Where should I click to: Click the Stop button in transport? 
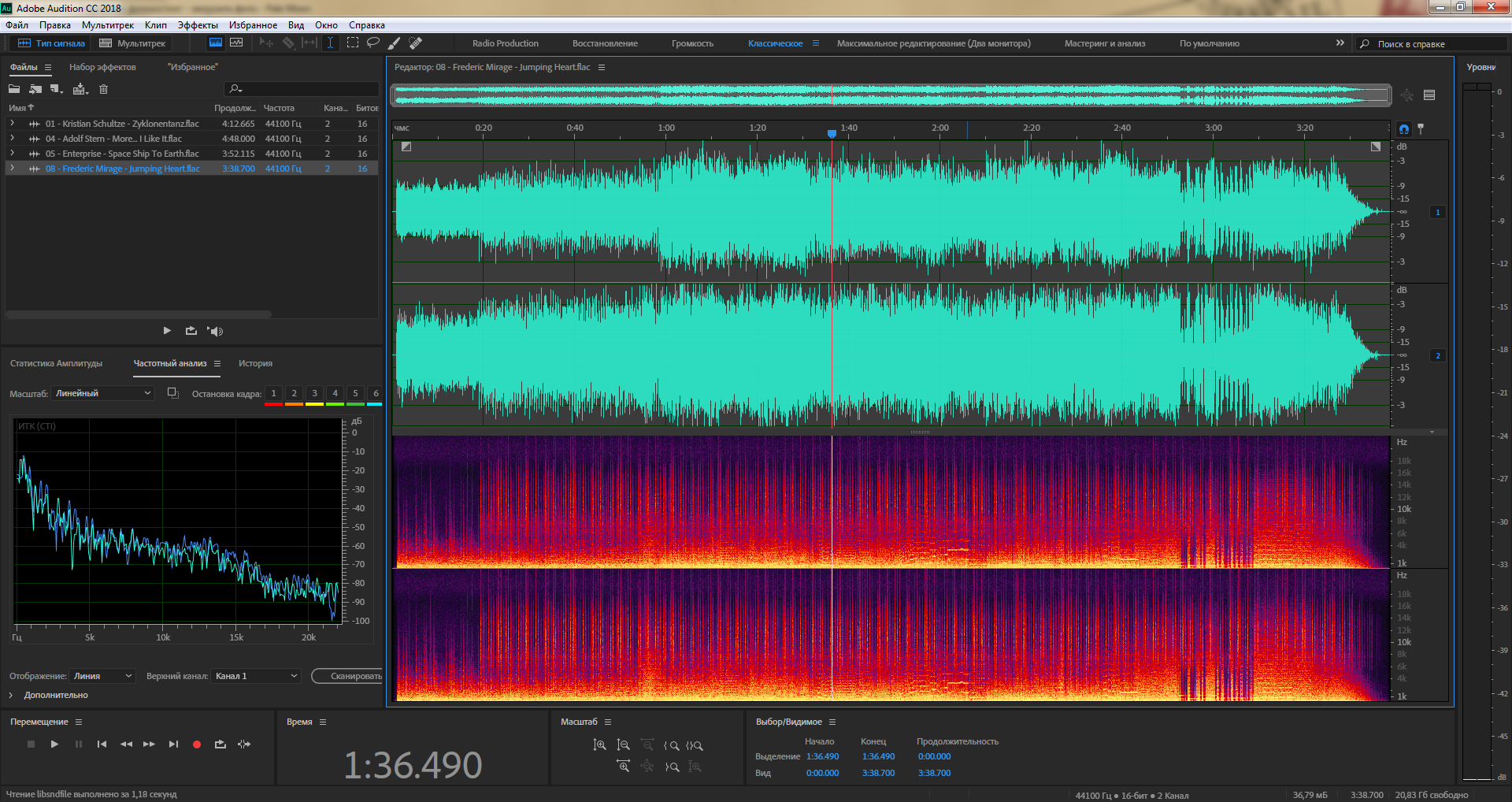click(x=31, y=744)
